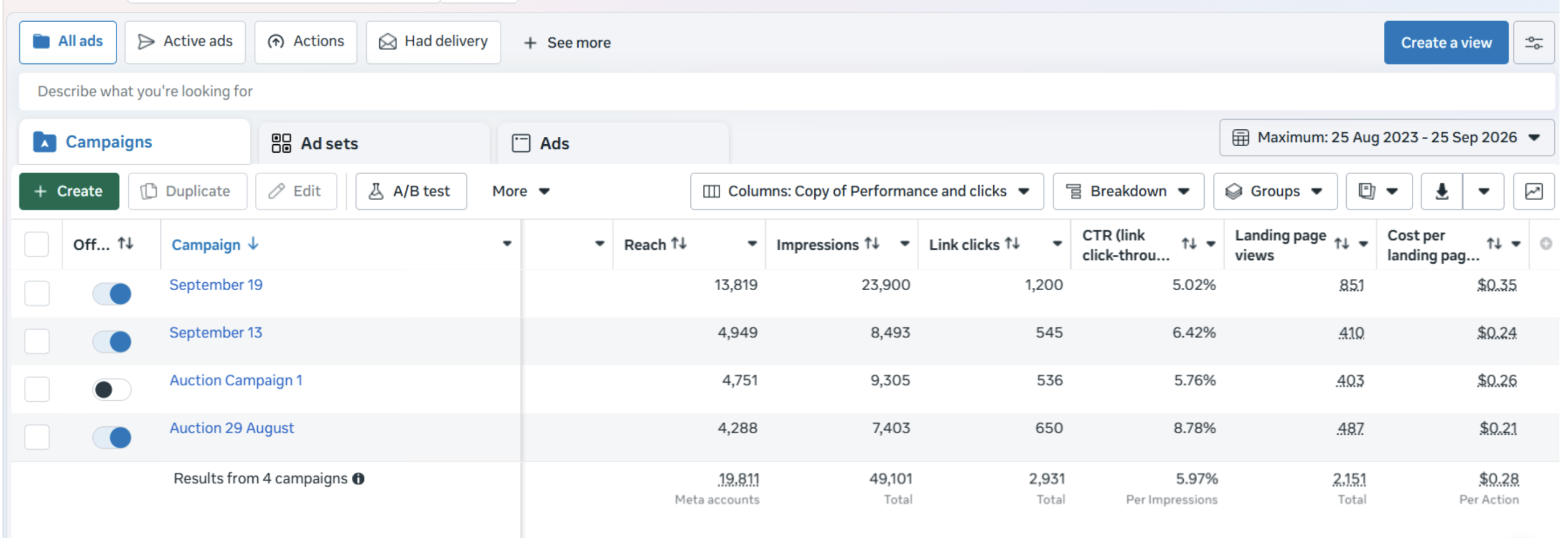Open the Auction 29 August campaign link
The image size is (1568, 538).
pyautogui.click(x=231, y=429)
